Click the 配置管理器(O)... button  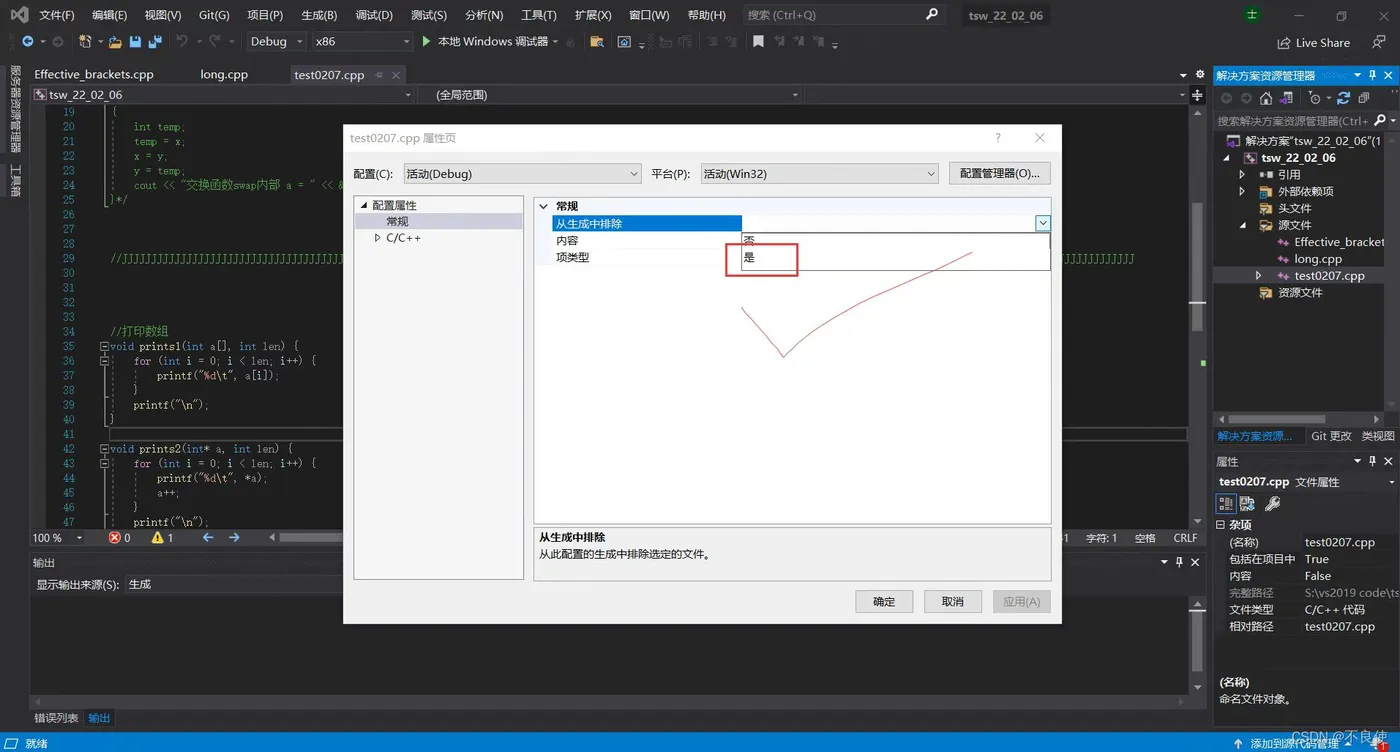click(1000, 173)
